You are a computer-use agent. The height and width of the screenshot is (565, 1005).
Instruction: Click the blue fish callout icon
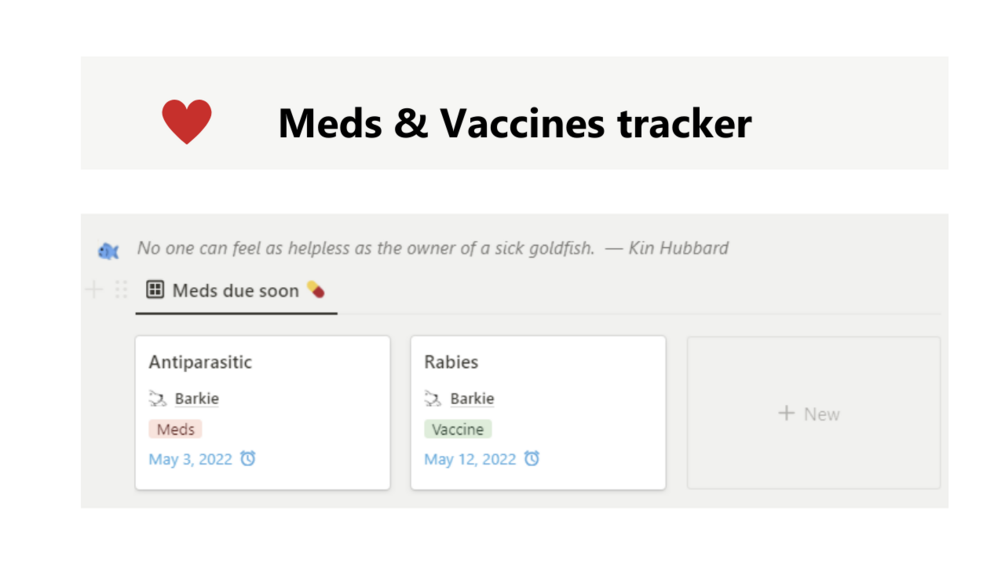click(108, 251)
